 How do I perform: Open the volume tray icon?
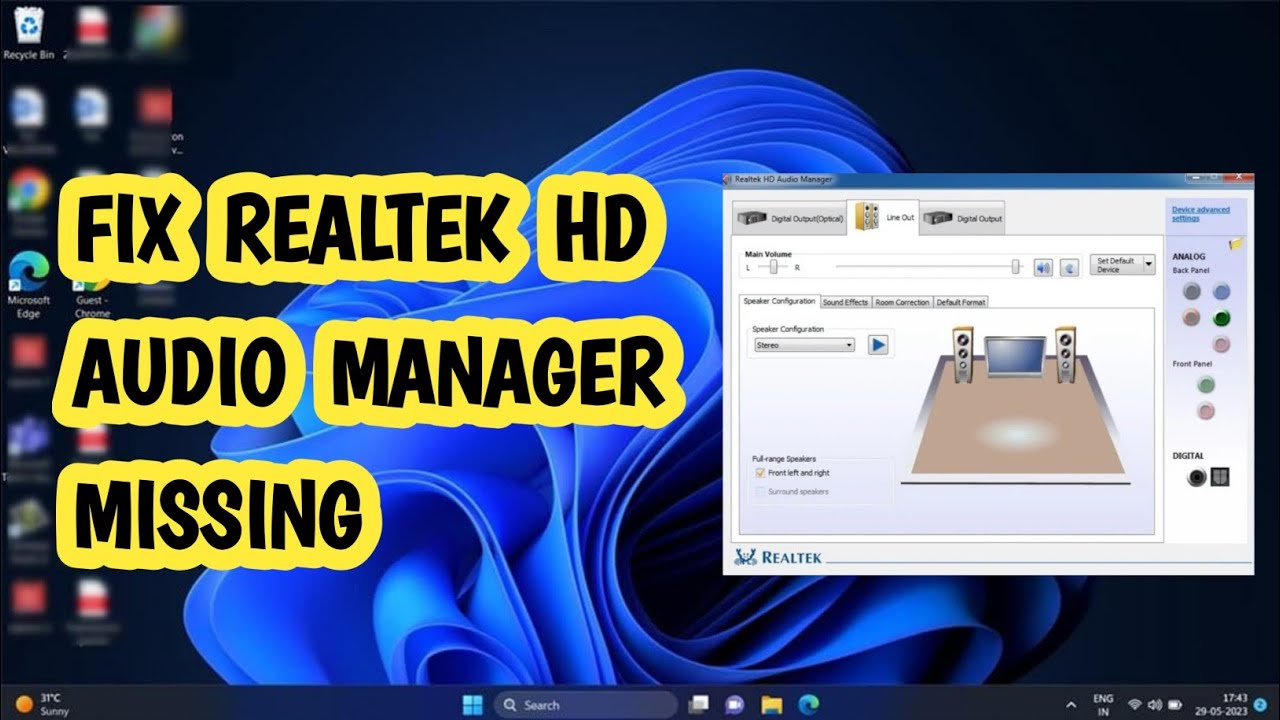1156,704
